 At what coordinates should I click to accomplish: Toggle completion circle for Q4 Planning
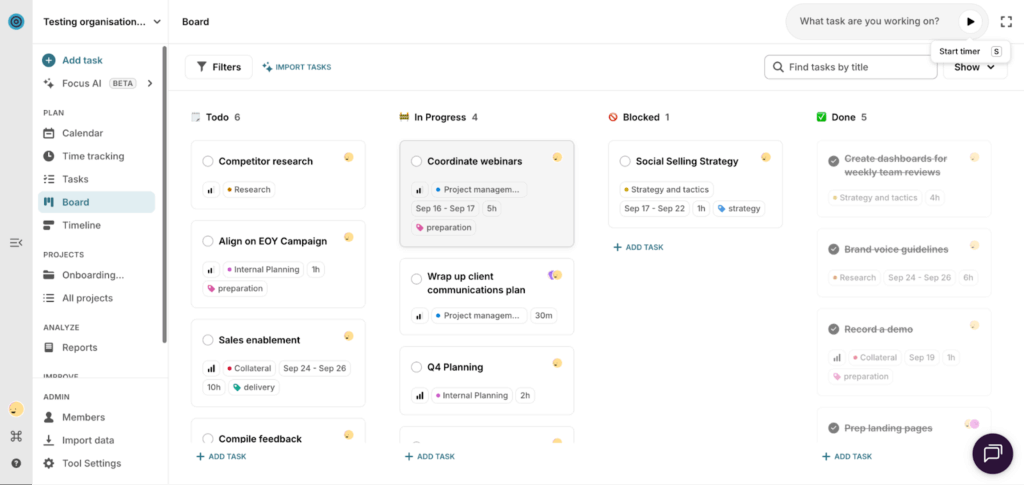(416, 367)
